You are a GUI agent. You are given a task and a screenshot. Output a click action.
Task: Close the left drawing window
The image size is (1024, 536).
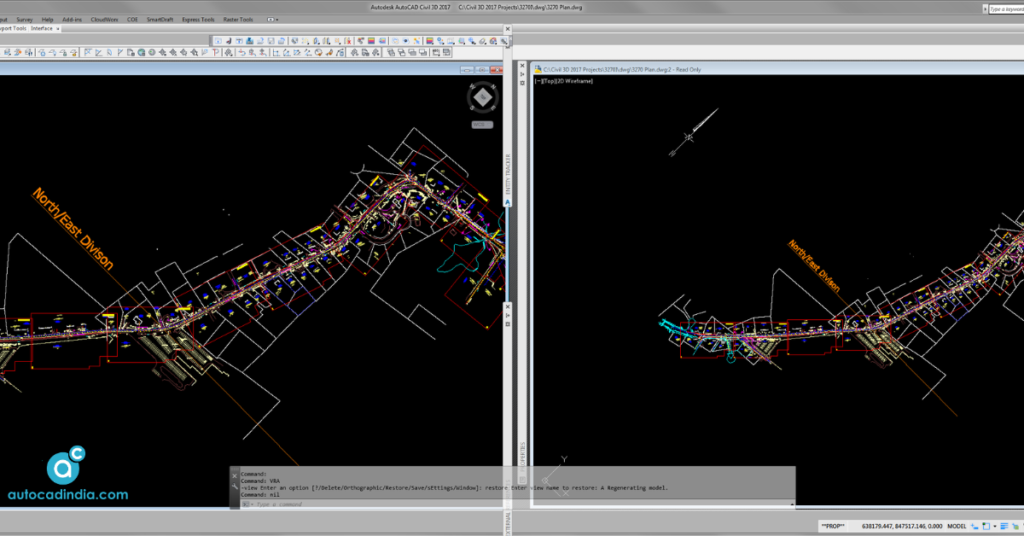(x=496, y=70)
